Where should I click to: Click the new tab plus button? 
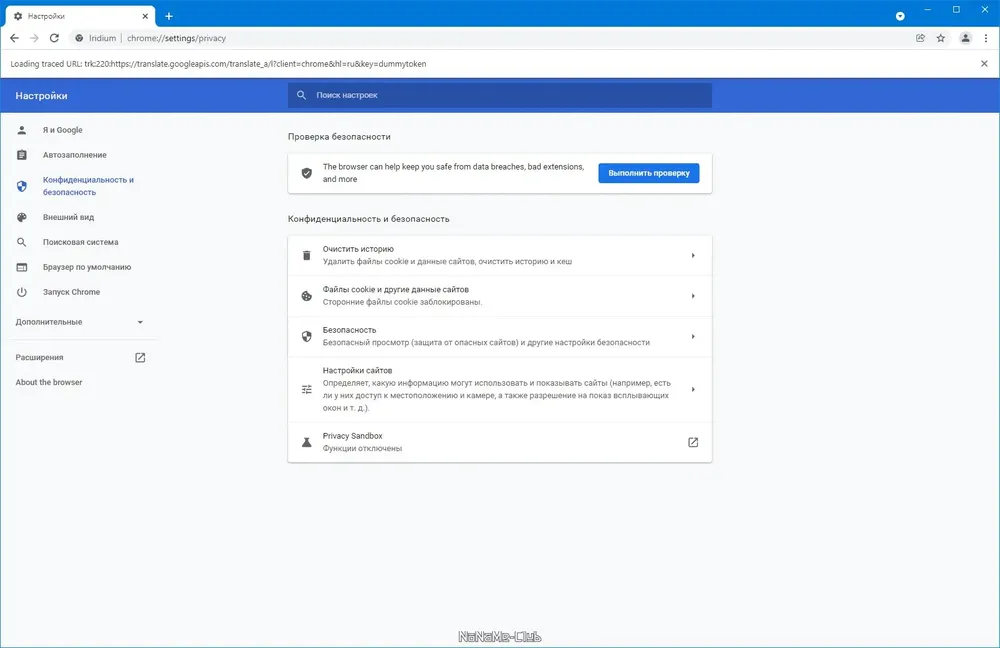tap(169, 16)
